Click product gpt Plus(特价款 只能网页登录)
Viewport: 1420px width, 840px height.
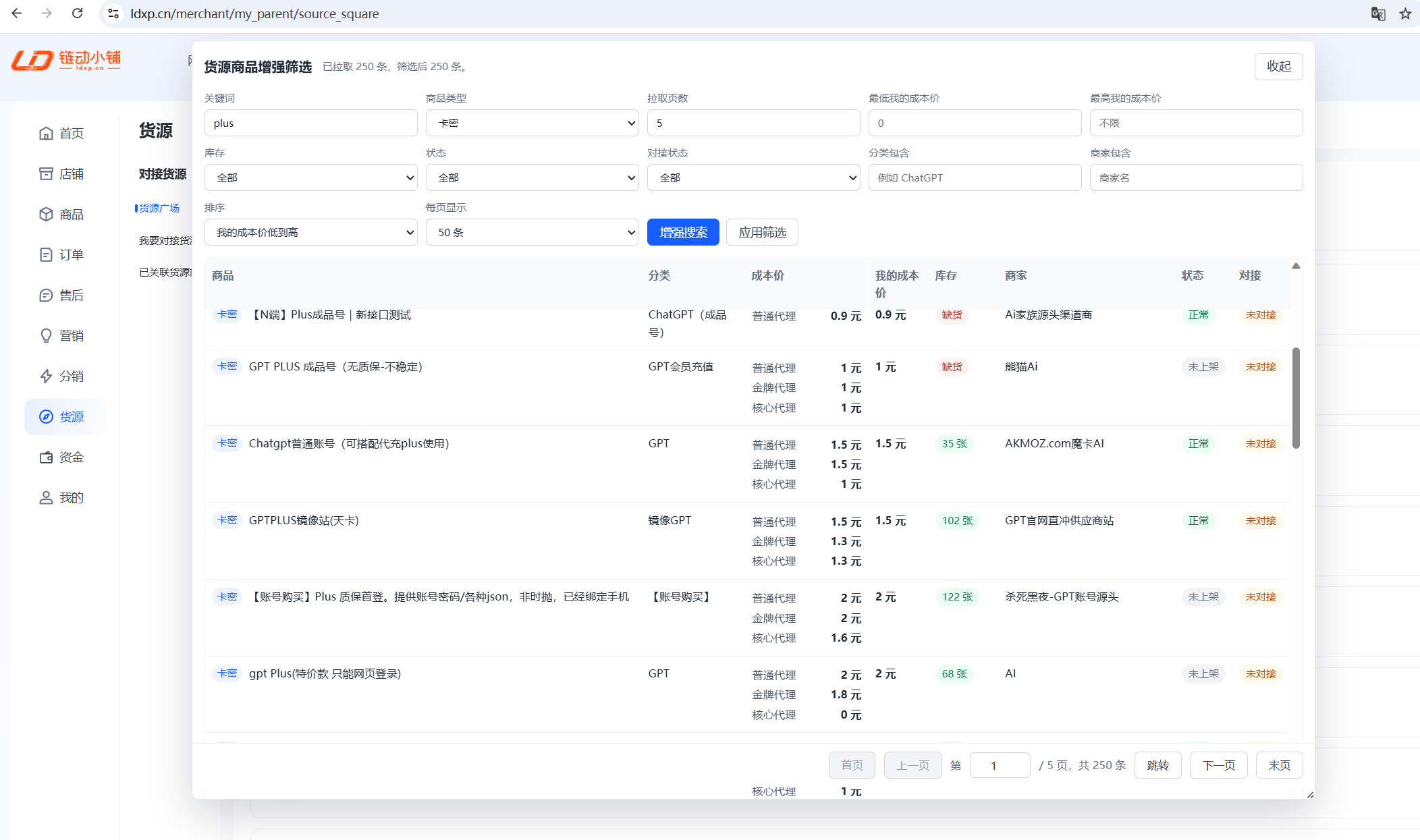click(x=325, y=673)
